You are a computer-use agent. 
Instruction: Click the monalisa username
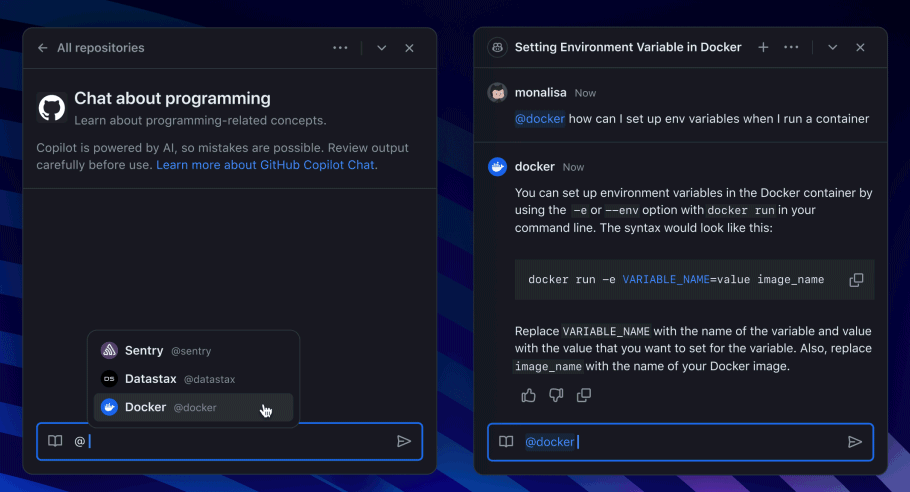(x=540, y=92)
